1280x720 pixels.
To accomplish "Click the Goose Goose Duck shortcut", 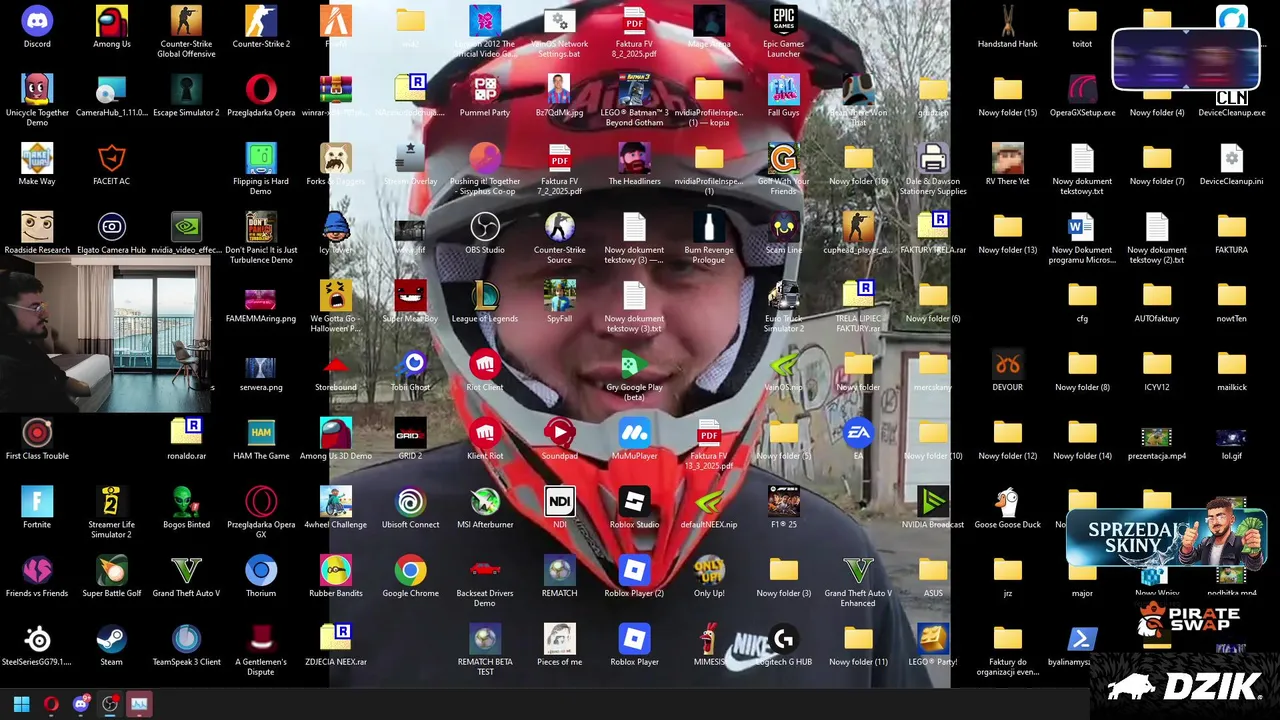I will point(1007,507).
